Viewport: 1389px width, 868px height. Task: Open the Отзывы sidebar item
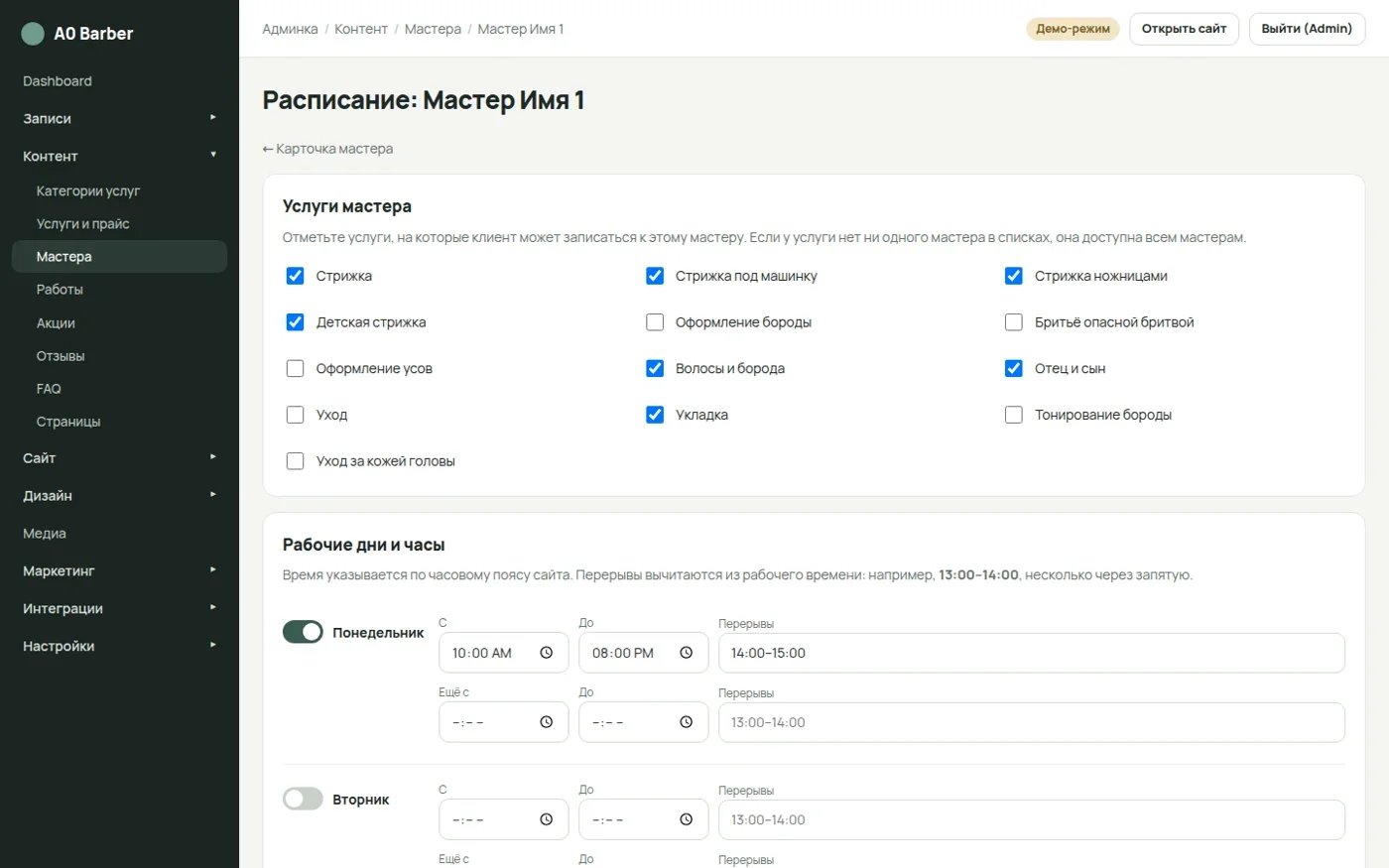[119, 355]
